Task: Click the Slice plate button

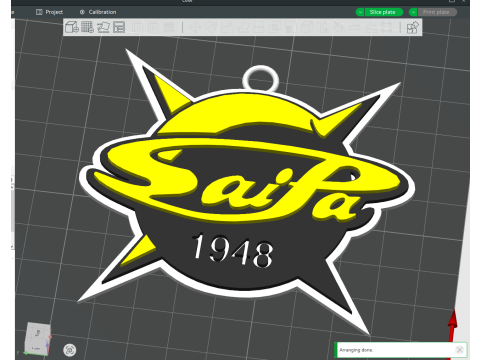Action: (383, 12)
